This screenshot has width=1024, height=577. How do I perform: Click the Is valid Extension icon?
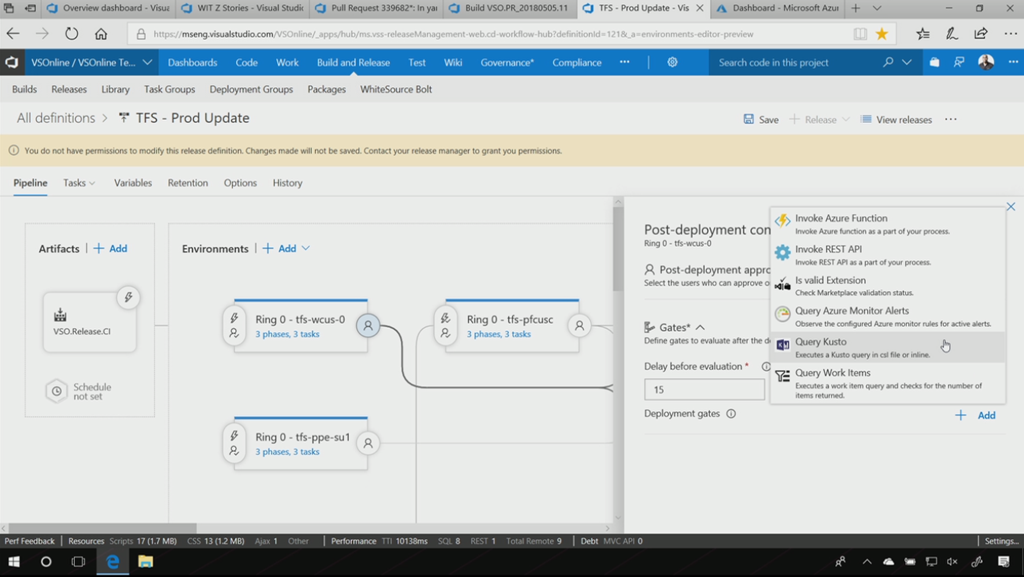click(x=782, y=283)
